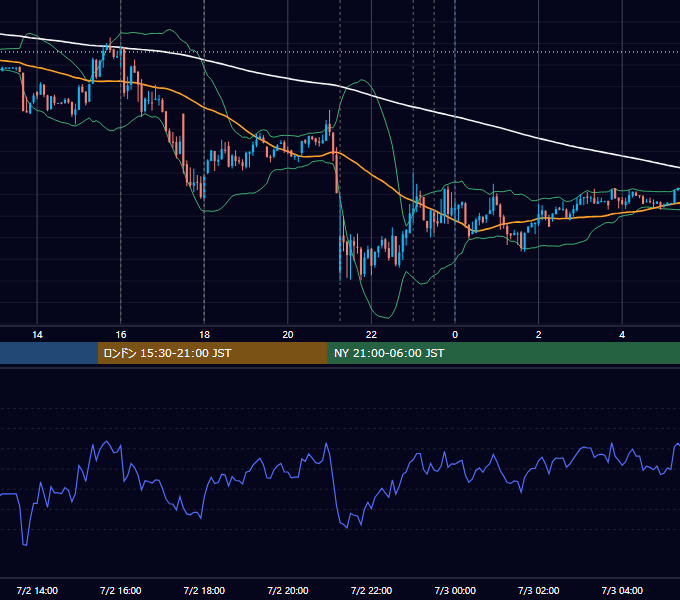This screenshot has width=680, height=600.
Task: Click the blue session bar before London
Action: [x=49, y=353]
